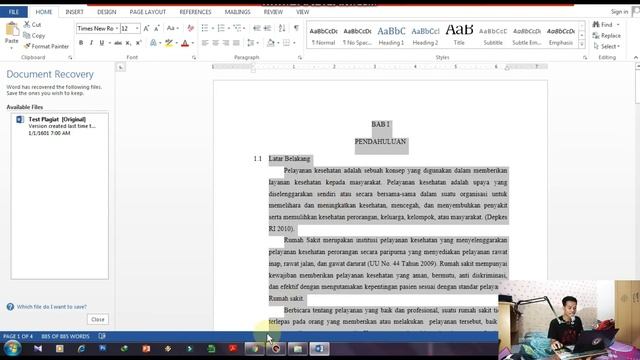This screenshot has width=640, height=360.
Task: Switch to the REFERENCES tab
Action: click(x=195, y=12)
